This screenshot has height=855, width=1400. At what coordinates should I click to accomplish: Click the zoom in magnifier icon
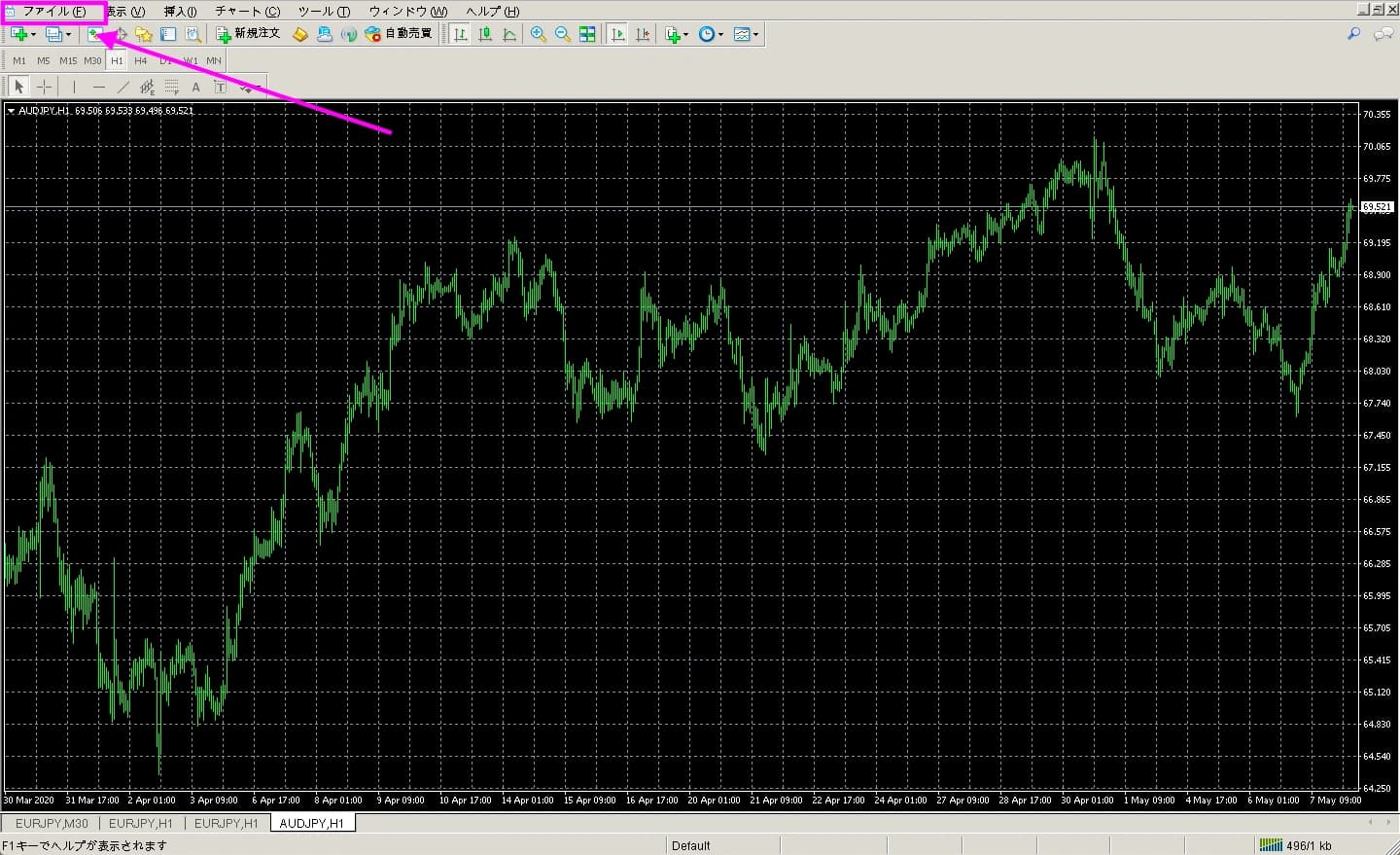tap(538, 34)
